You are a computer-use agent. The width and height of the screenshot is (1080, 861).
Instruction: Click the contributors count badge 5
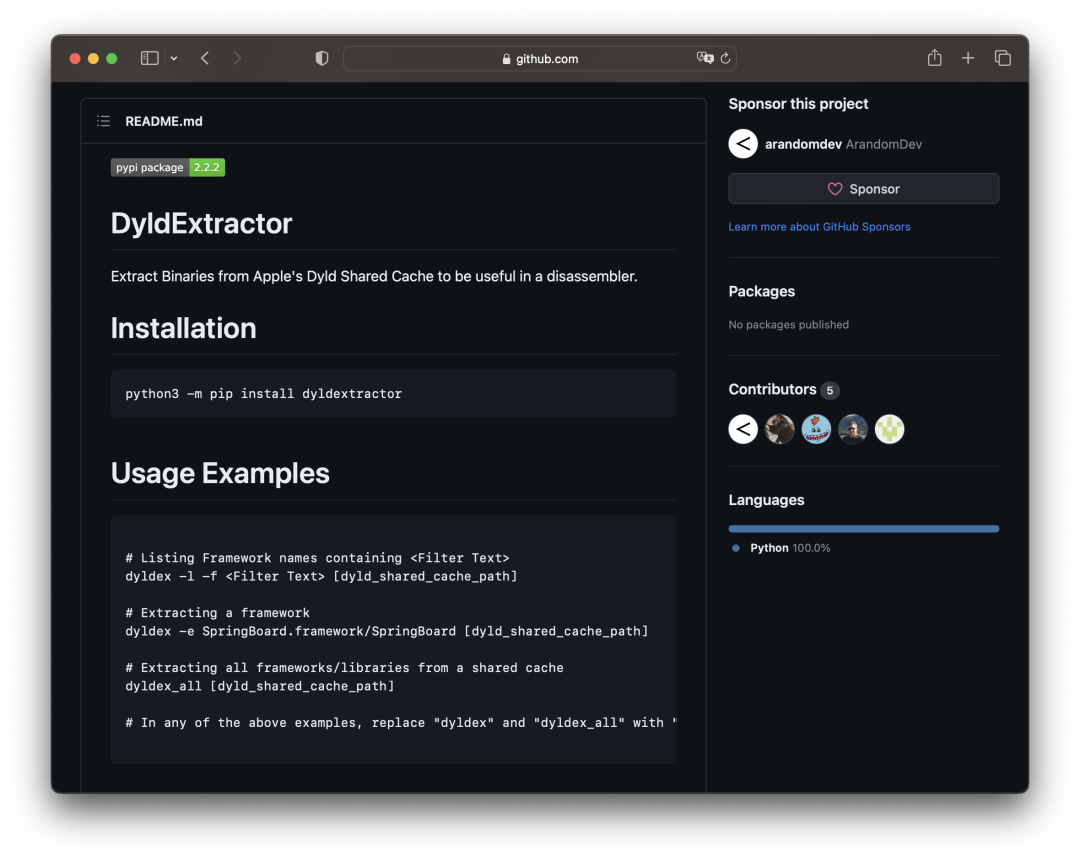(x=830, y=391)
